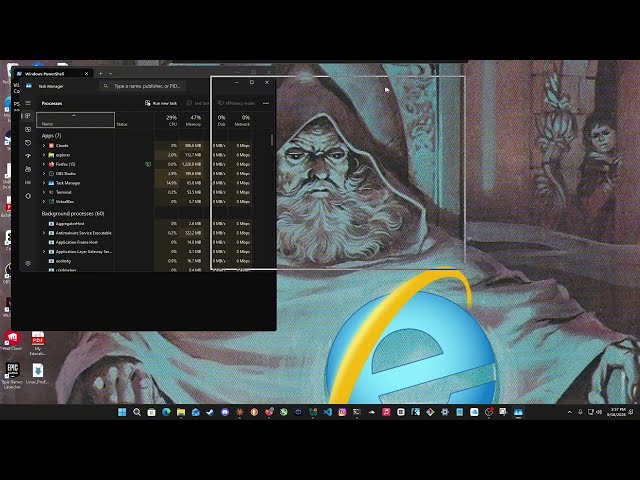Select the audiodg background process
640x480 pixels.
(146, 261)
